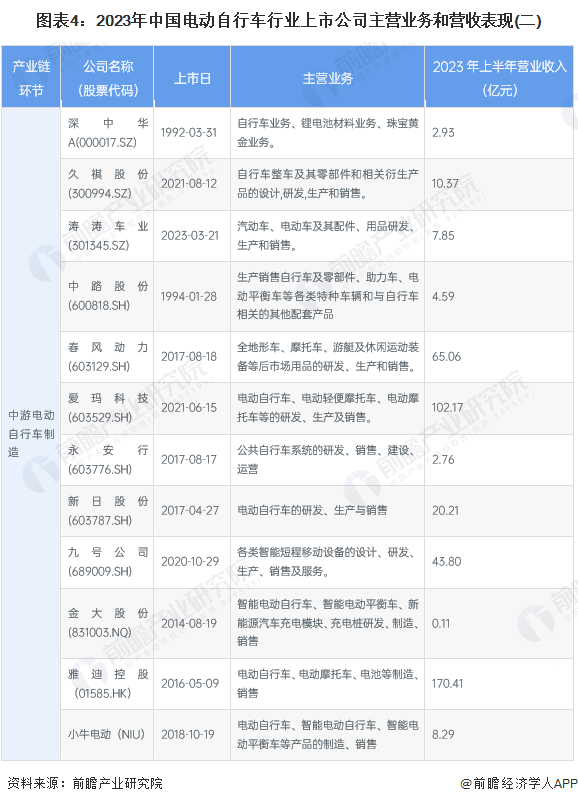Click the 九号公司(689009.SH) cell

(x=107, y=562)
